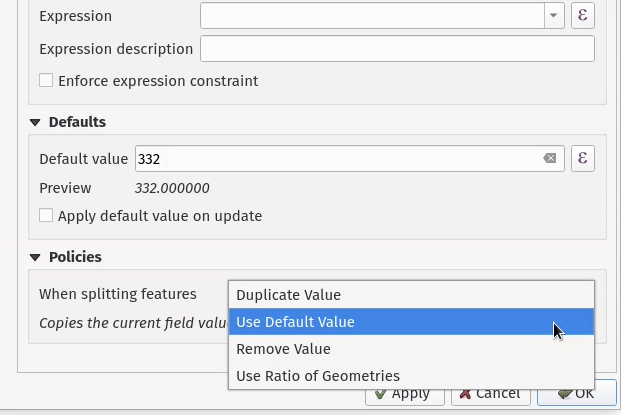Click the Default value expression editor button
621x415 pixels.
coord(582,159)
